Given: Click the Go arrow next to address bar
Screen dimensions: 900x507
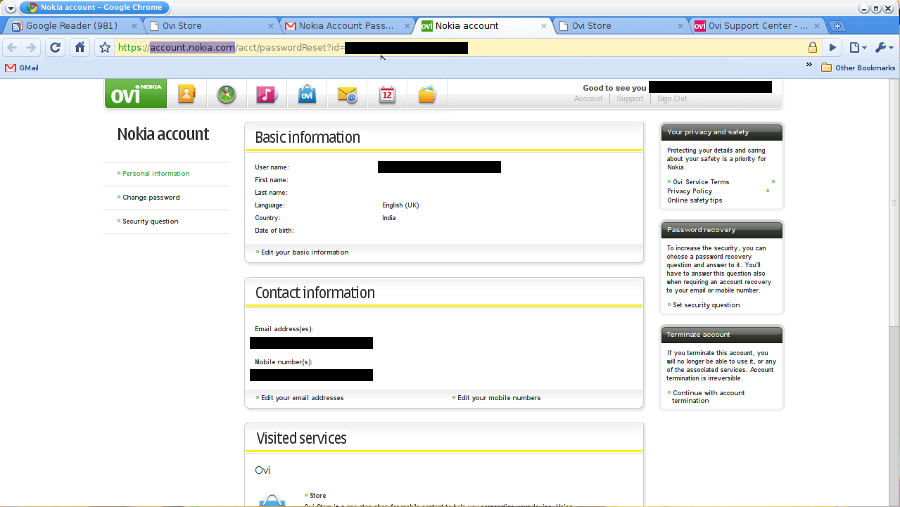Looking at the screenshot, I should coord(832,48).
